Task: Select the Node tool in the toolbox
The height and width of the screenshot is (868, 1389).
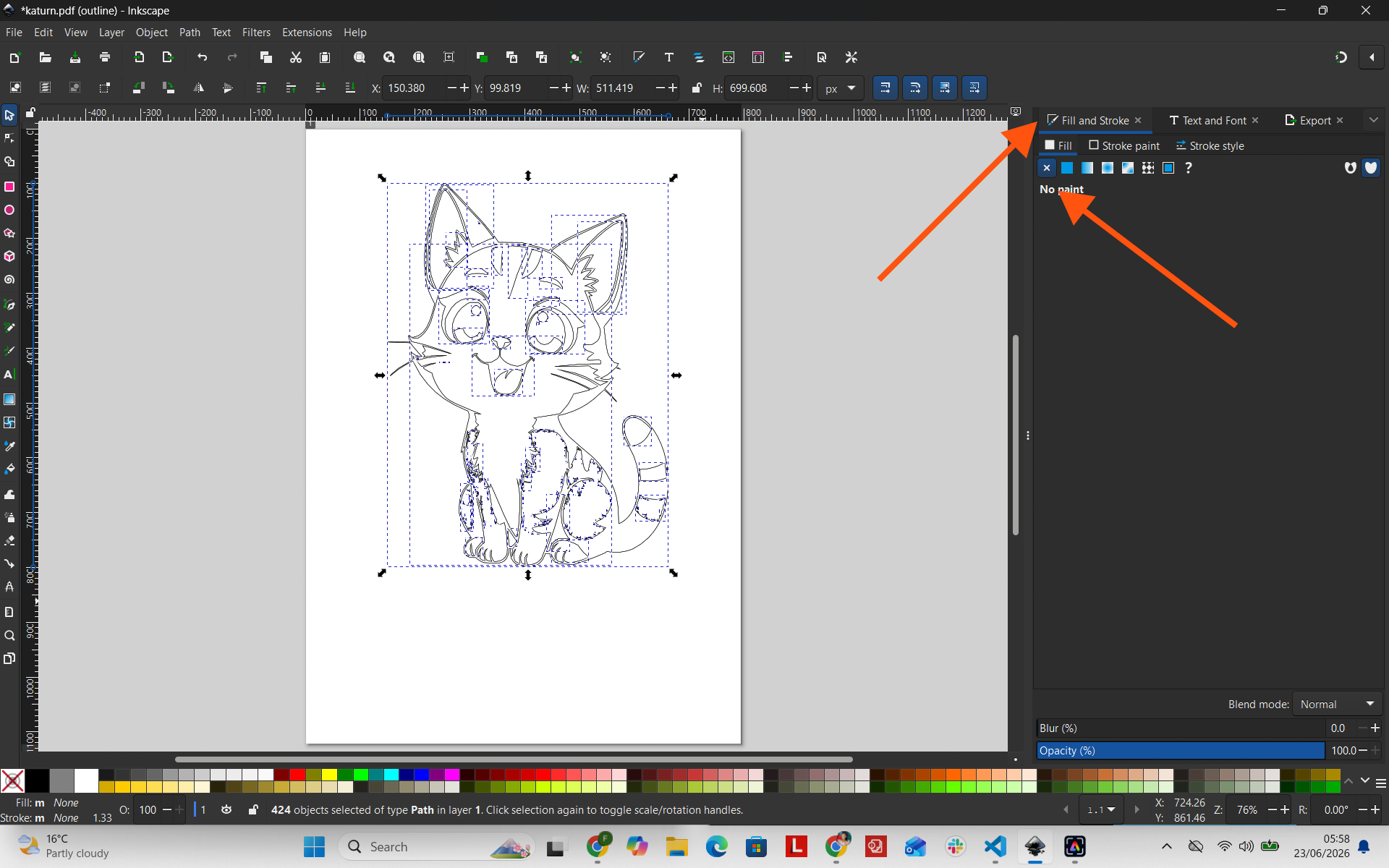Action: coord(9,138)
